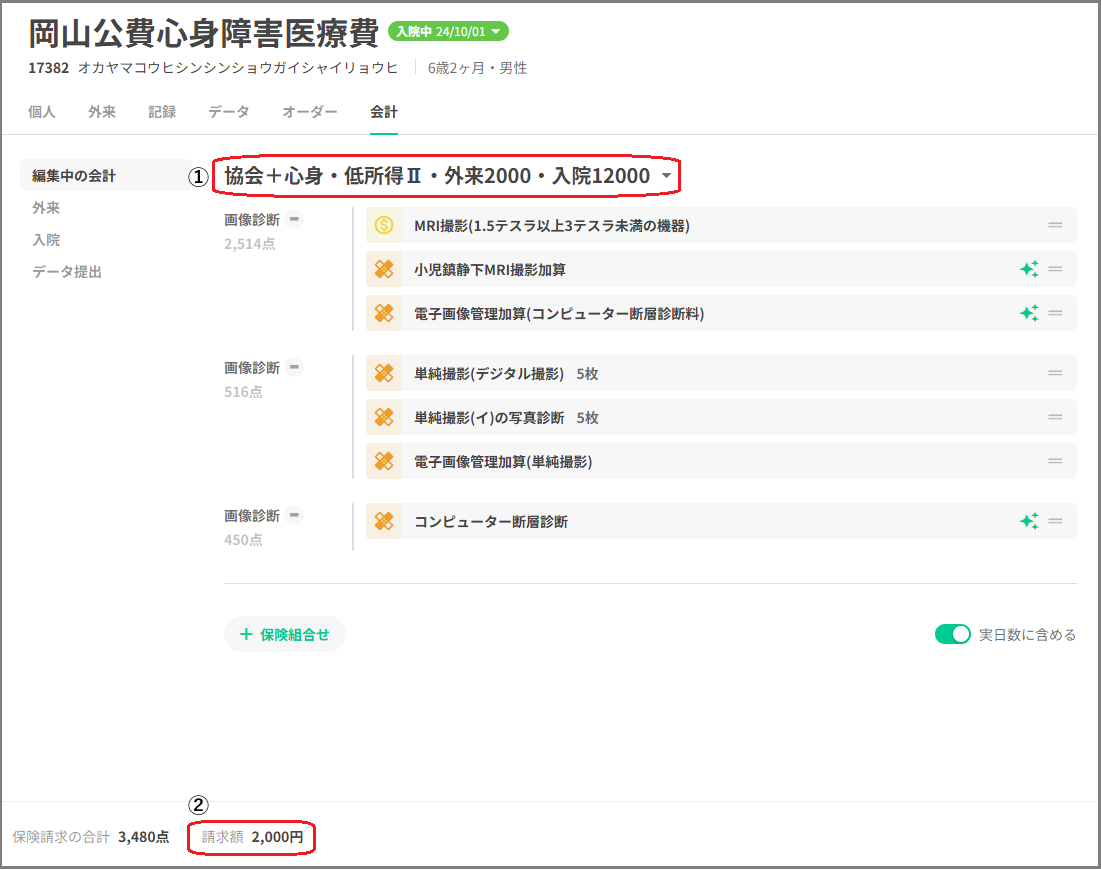Image resolution: width=1101 pixels, height=870 pixels.
Task: Click the kana name オカヤマコウヒシンシンショウガイシャイリョウヒ
Action: coord(238,68)
